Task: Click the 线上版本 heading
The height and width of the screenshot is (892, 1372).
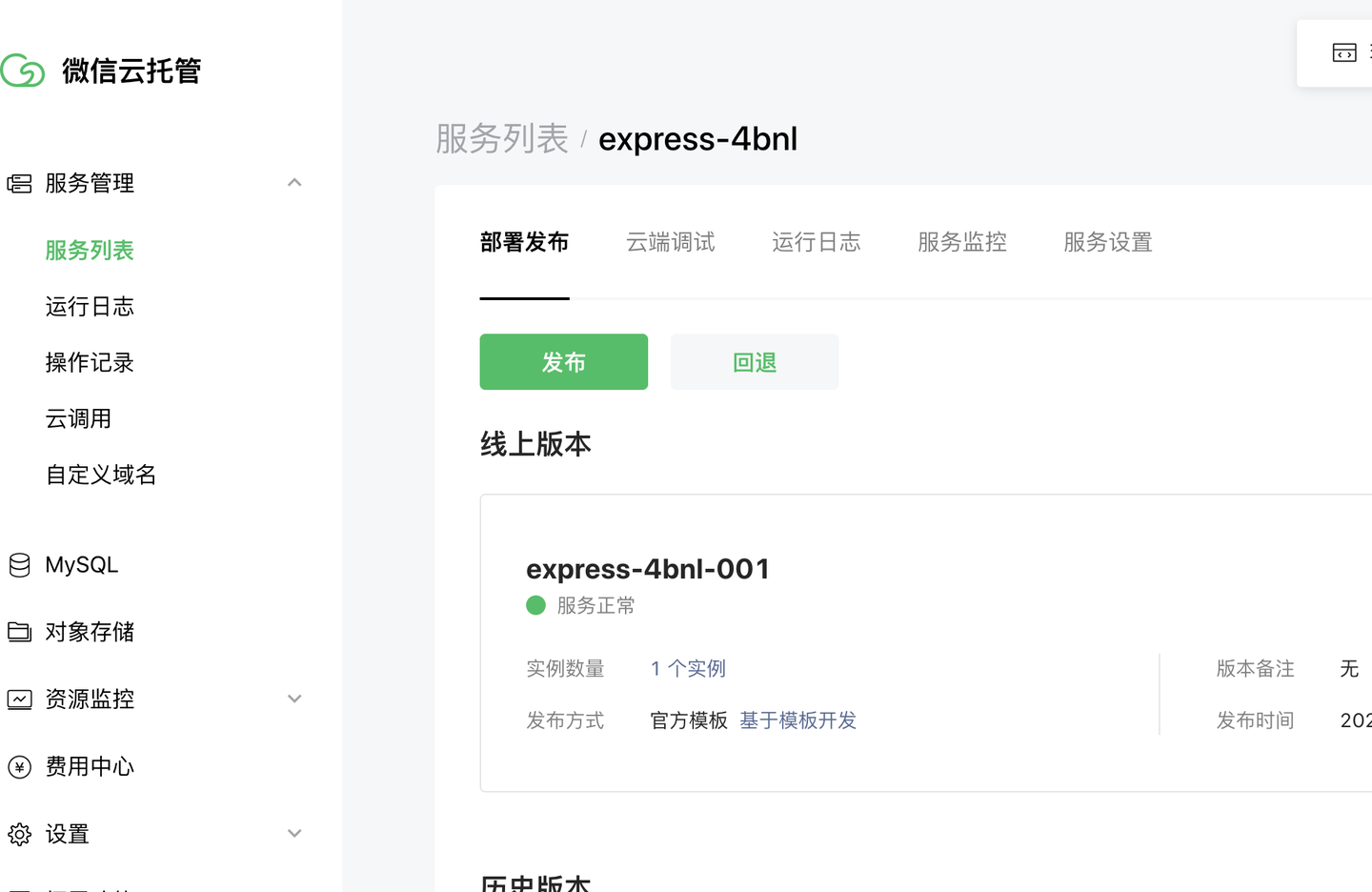Action: (x=535, y=444)
